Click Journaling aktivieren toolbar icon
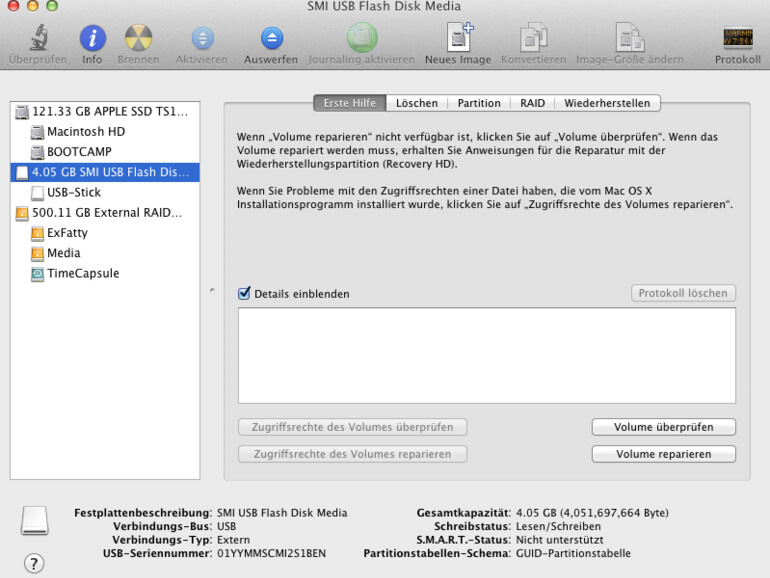This screenshot has width=770, height=578. tap(362, 38)
